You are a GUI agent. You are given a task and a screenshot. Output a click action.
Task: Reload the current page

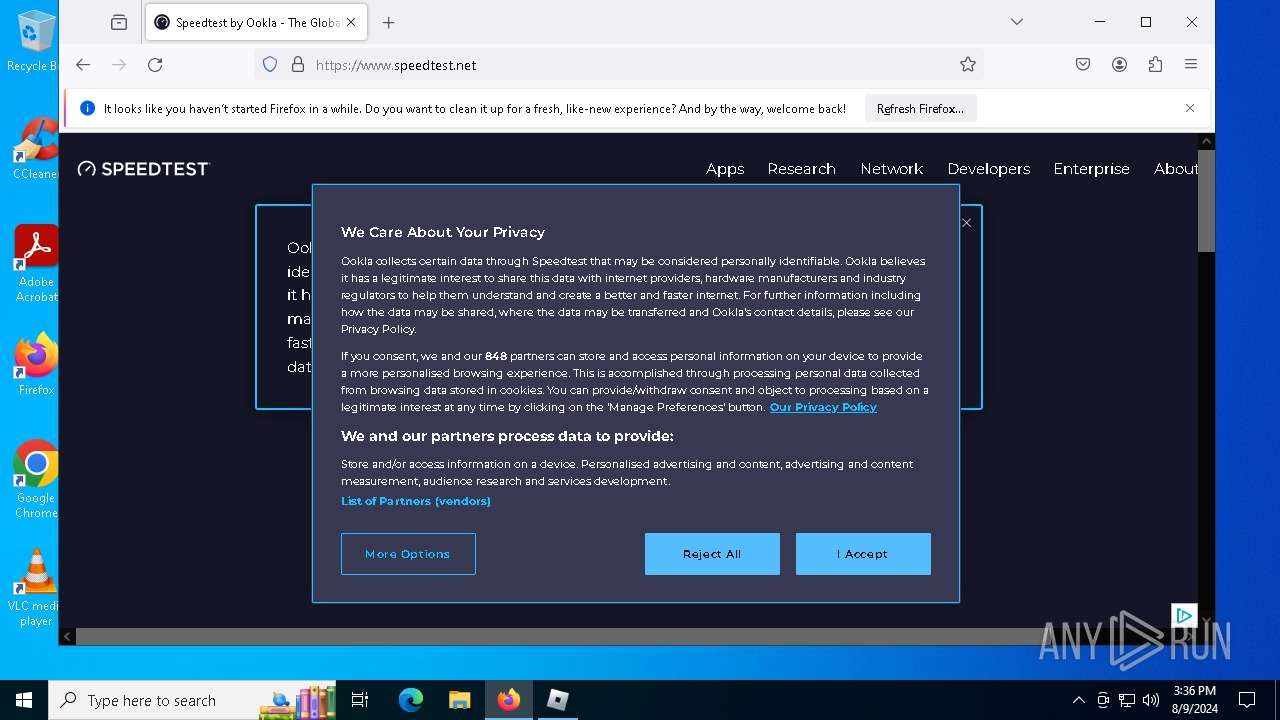click(155, 64)
